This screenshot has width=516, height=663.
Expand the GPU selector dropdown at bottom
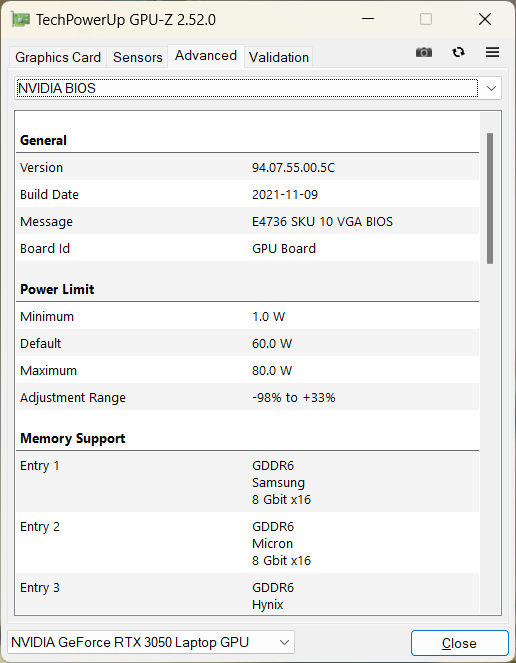(x=151, y=643)
